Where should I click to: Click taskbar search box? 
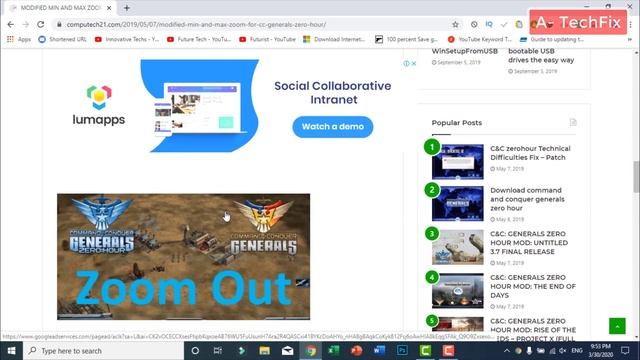pyautogui.click(x=104, y=351)
